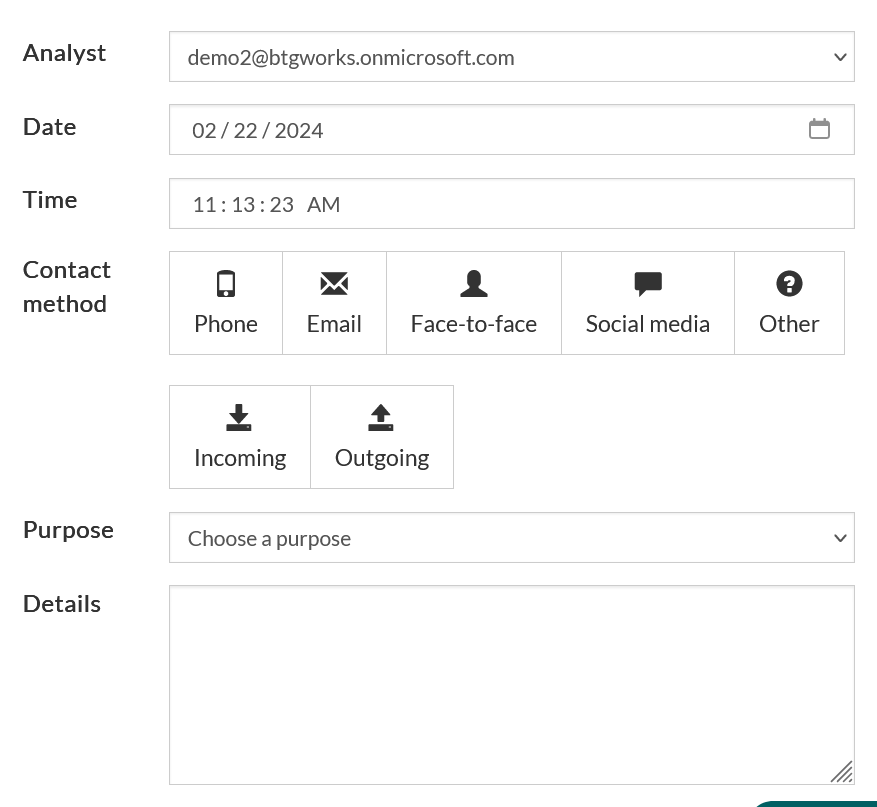The image size is (877, 807).
Task: Click the AM period in Time field
Action: (323, 205)
